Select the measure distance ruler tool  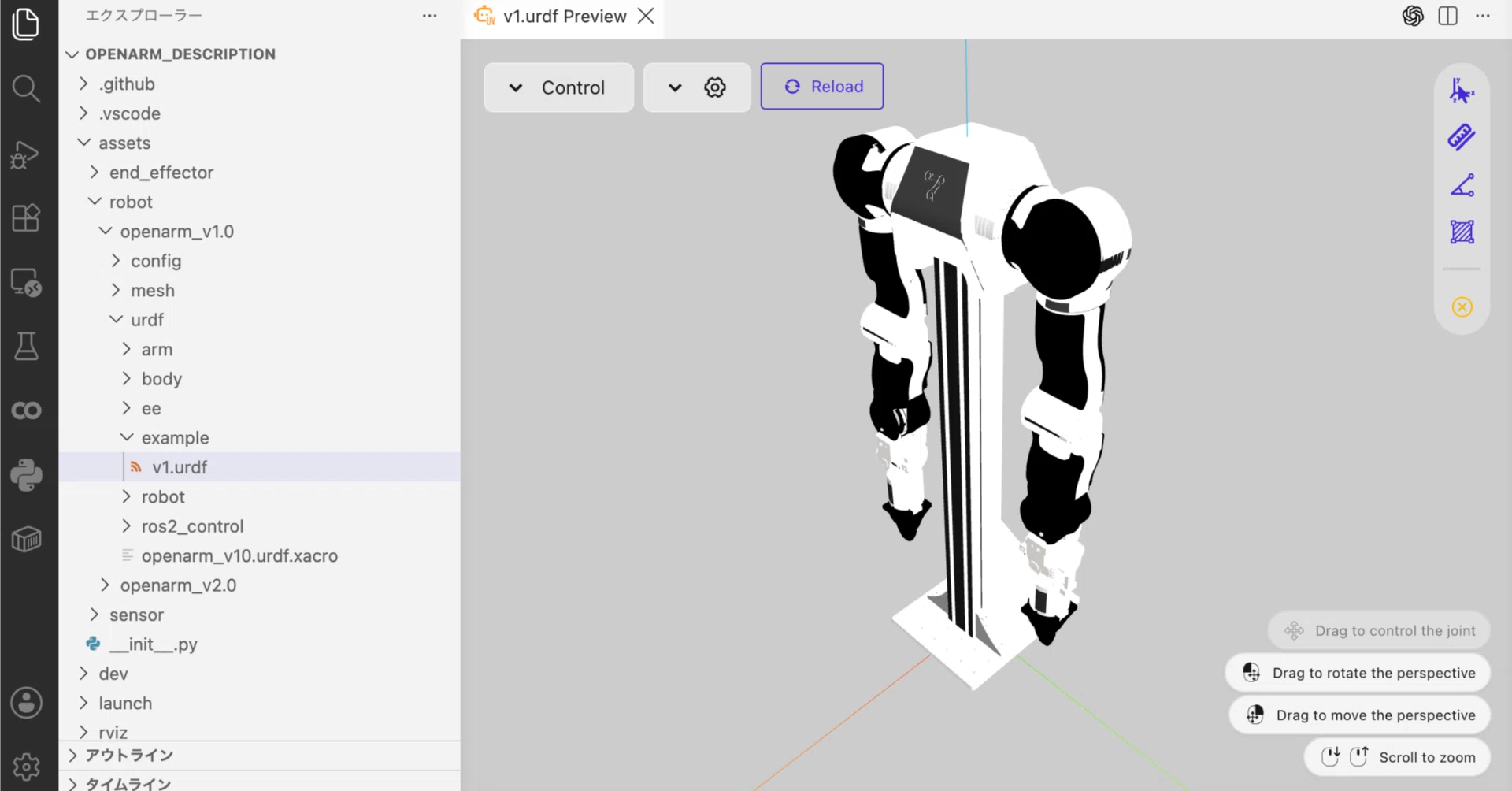(x=1462, y=138)
